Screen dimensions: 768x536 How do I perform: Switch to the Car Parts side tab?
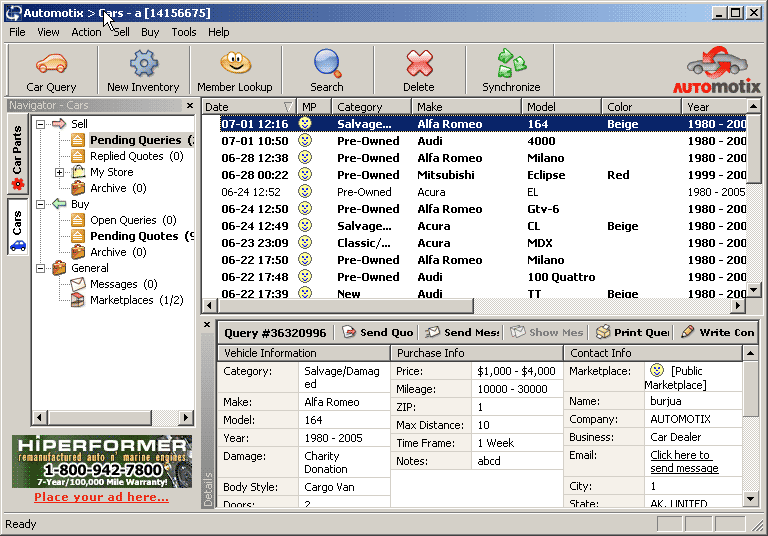17,156
